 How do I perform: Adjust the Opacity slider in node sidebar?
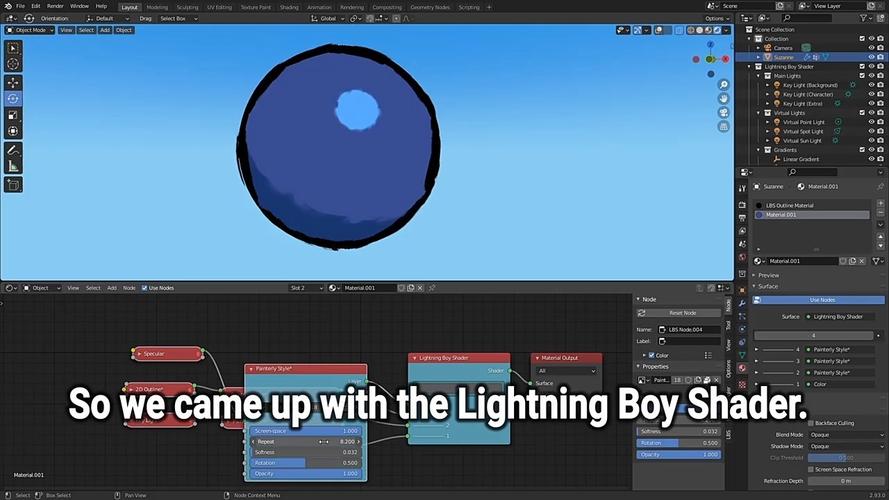click(x=679, y=455)
